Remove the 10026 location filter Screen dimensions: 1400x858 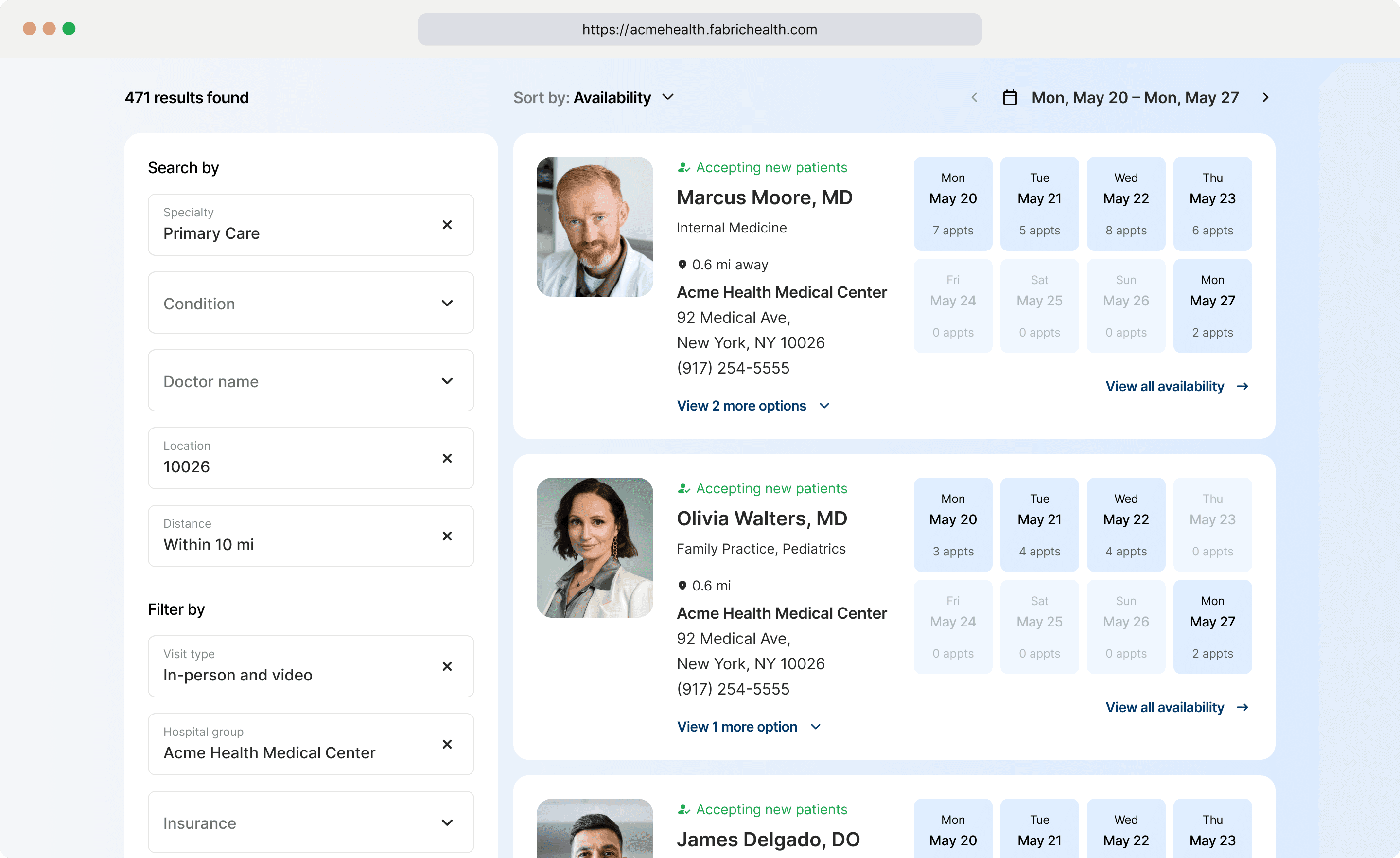click(447, 458)
